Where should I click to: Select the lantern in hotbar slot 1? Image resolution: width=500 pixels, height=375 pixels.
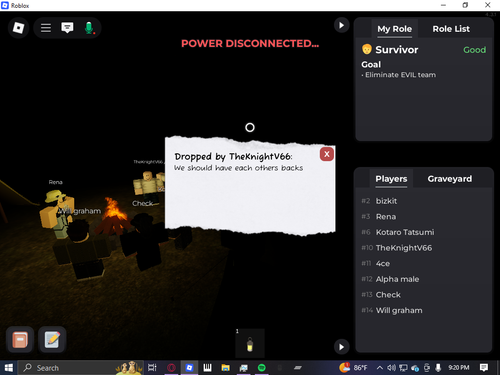pos(250,344)
